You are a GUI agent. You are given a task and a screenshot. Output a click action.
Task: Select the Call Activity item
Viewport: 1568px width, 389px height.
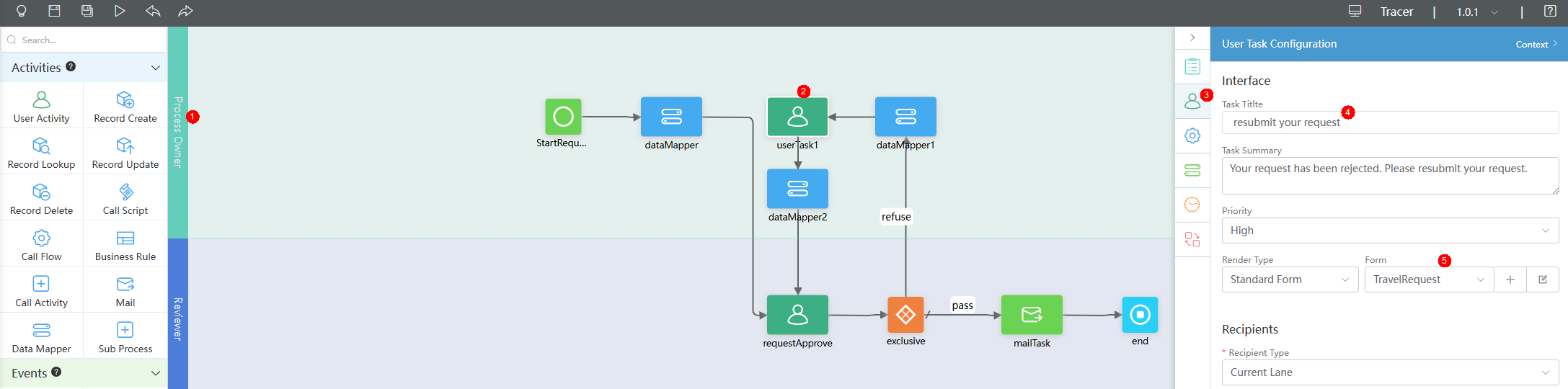coord(42,290)
